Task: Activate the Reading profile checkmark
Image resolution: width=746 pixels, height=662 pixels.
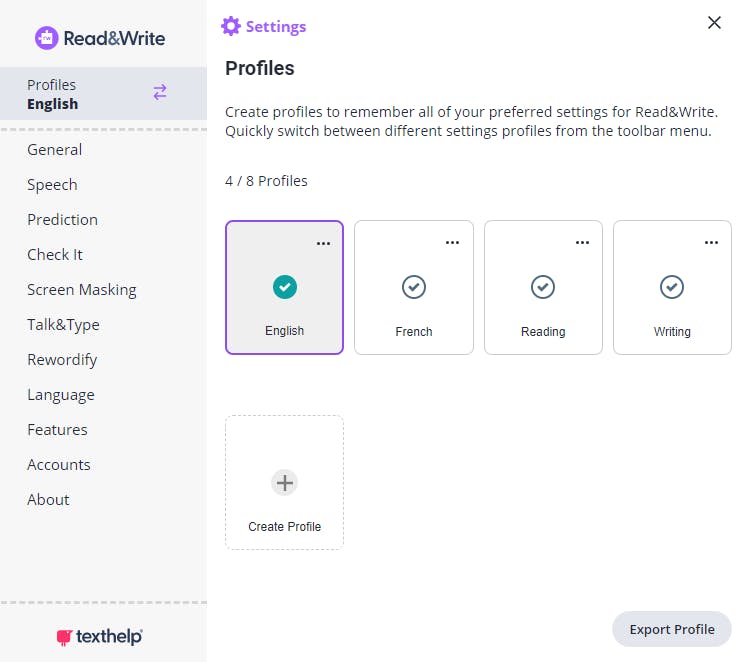Action: pos(542,287)
